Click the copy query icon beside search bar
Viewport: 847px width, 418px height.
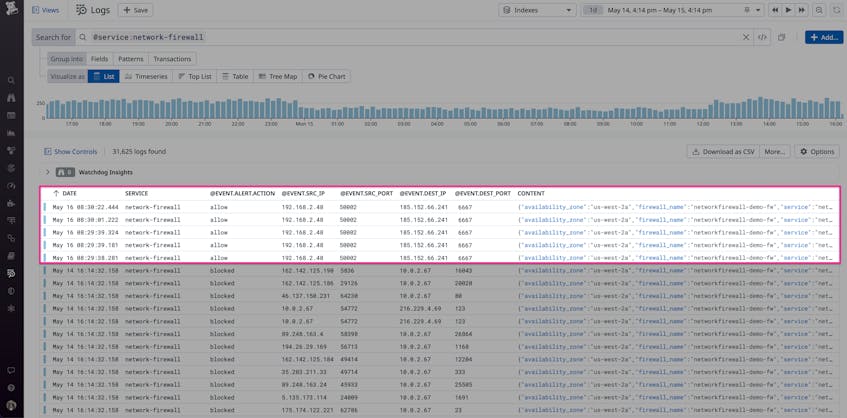pyautogui.click(x=781, y=37)
